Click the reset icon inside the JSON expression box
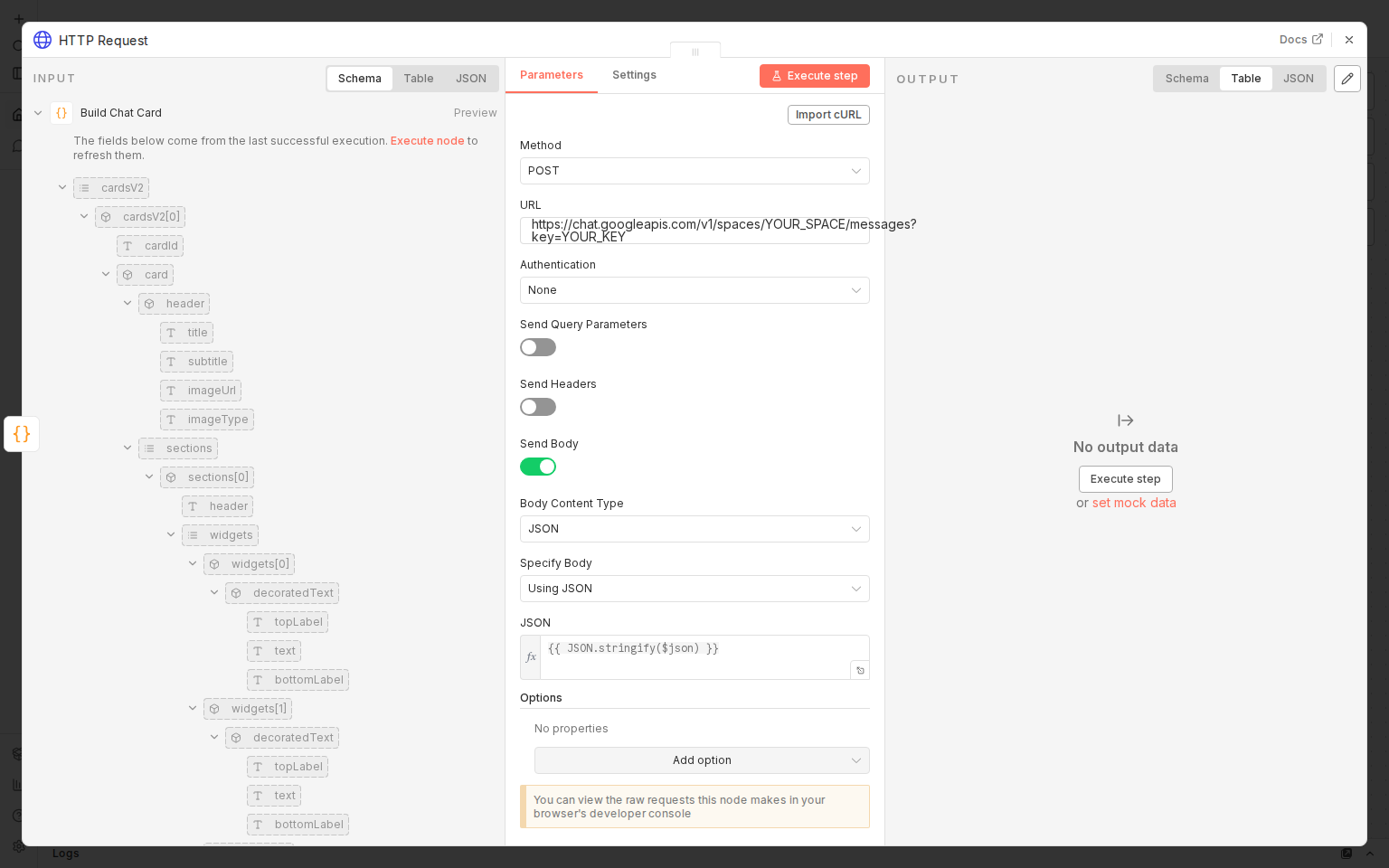 (x=859, y=669)
